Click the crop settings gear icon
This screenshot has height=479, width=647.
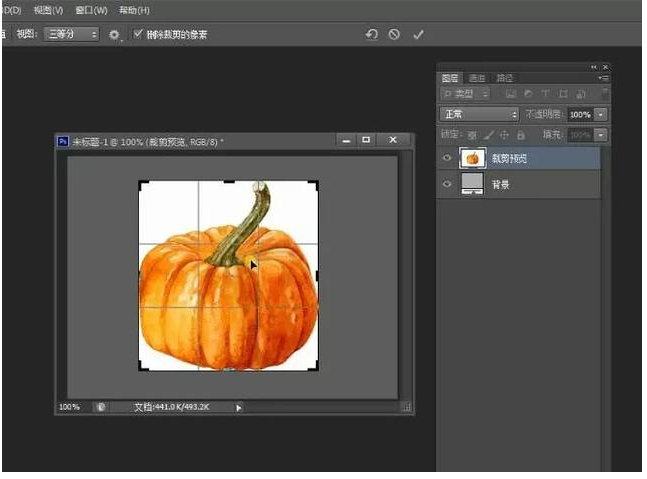pos(114,34)
